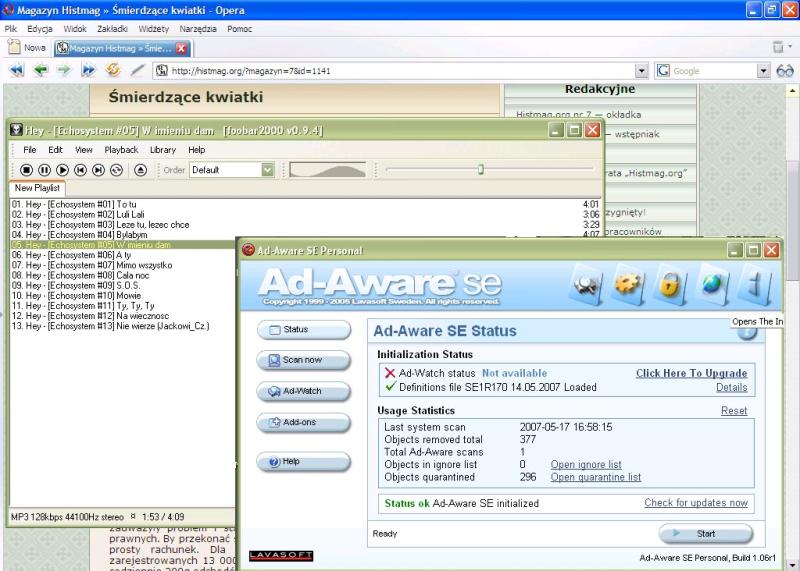Open the Help menu in foobar2000
Viewport: 800px width, 571px height.
196,150
